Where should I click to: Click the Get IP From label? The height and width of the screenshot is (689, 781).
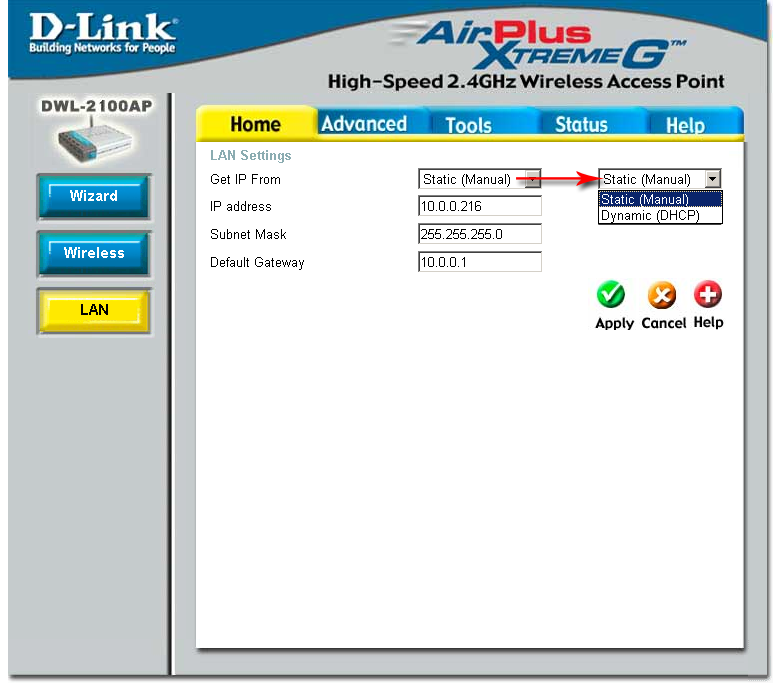245,179
